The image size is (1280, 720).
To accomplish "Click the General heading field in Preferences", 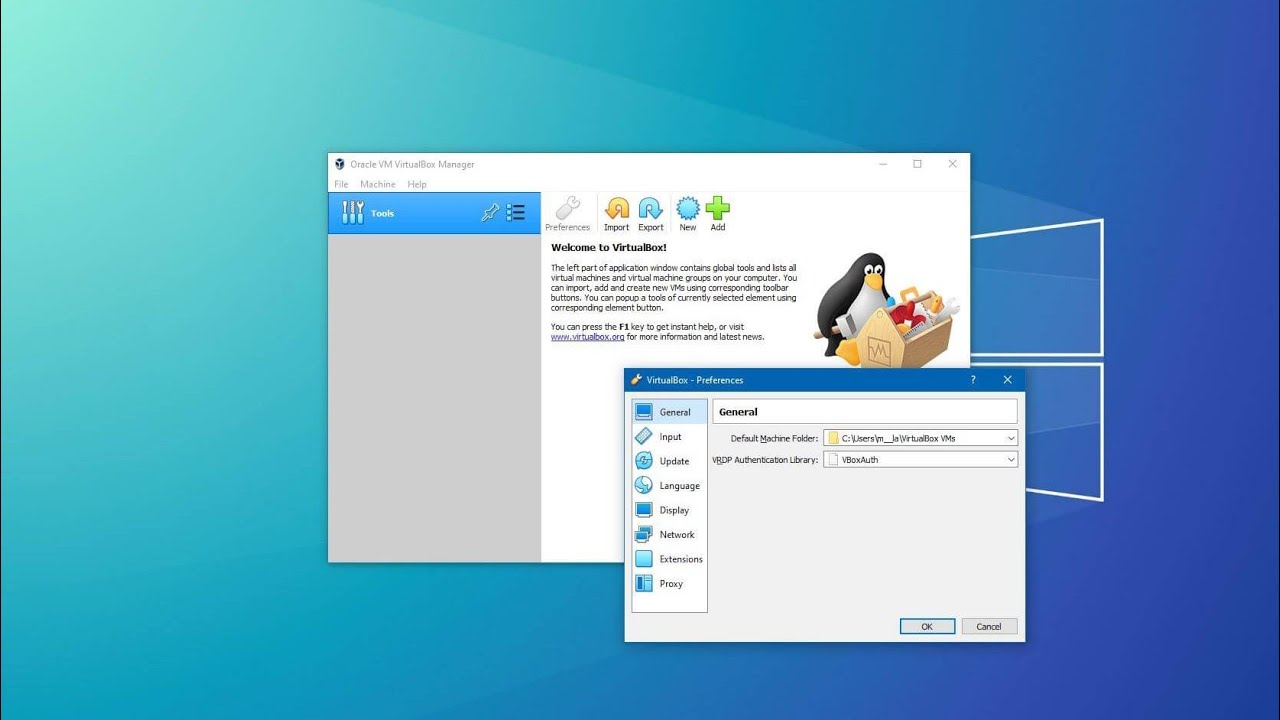I will [865, 411].
